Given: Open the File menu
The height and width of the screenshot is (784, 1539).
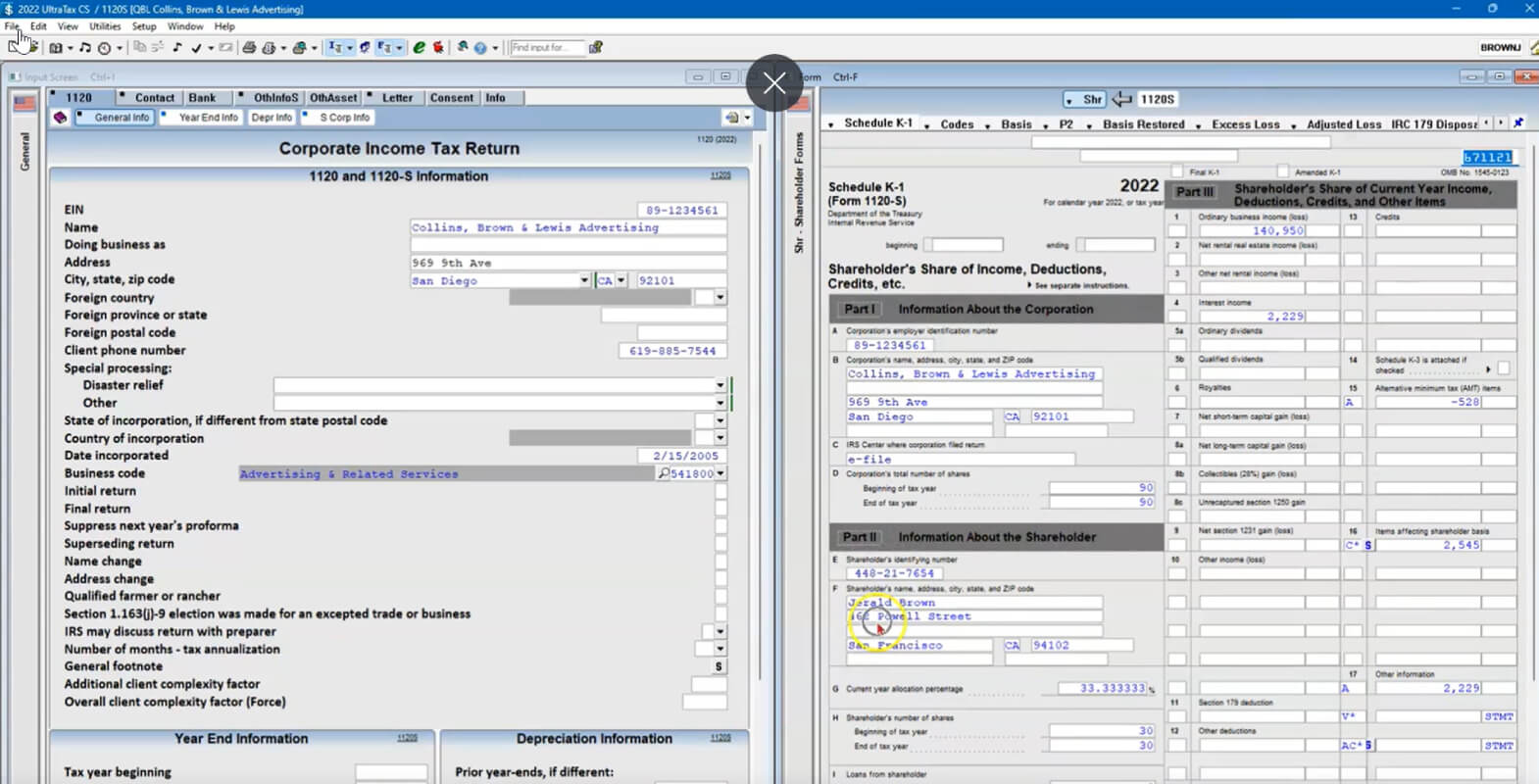Looking at the screenshot, I should point(12,26).
